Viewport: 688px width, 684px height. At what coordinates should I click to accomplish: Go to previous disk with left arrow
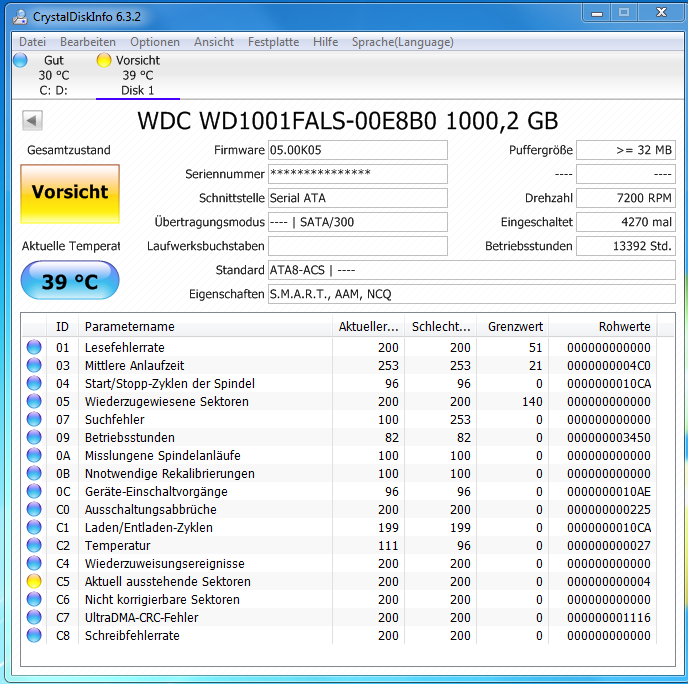point(32,120)
